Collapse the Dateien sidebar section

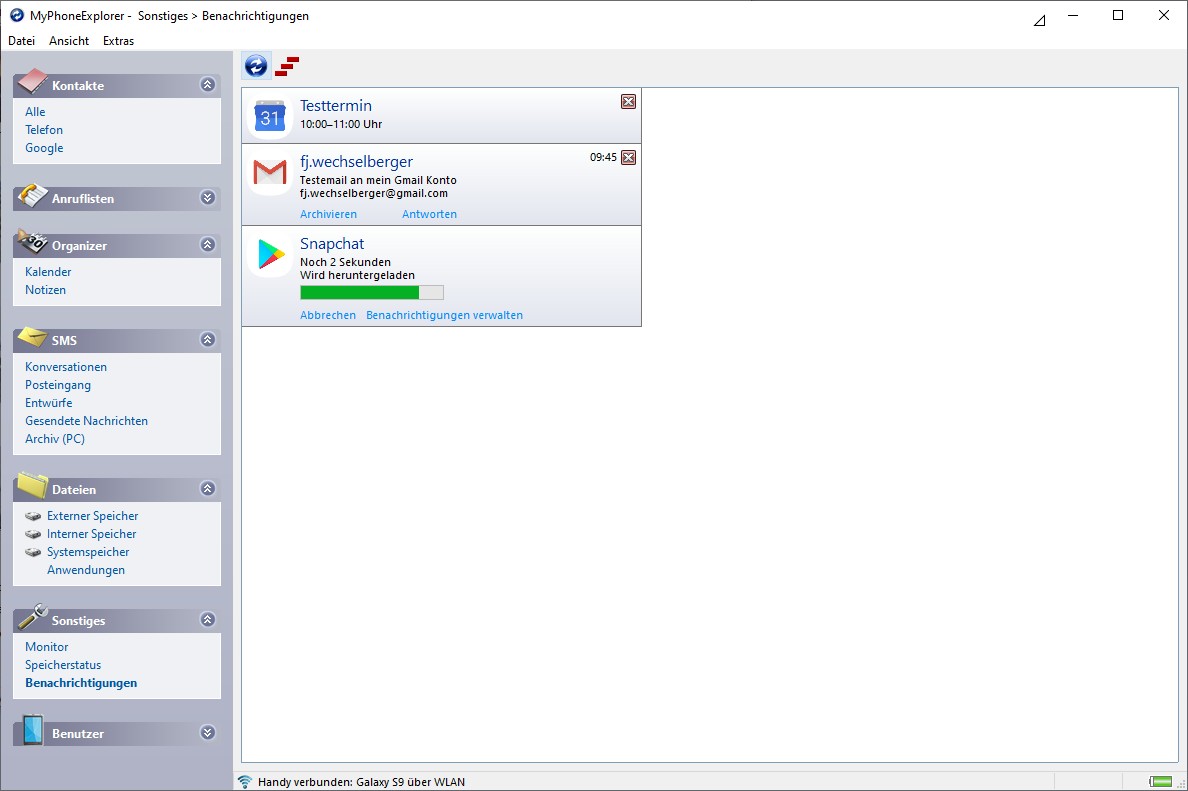pos(208,489)
